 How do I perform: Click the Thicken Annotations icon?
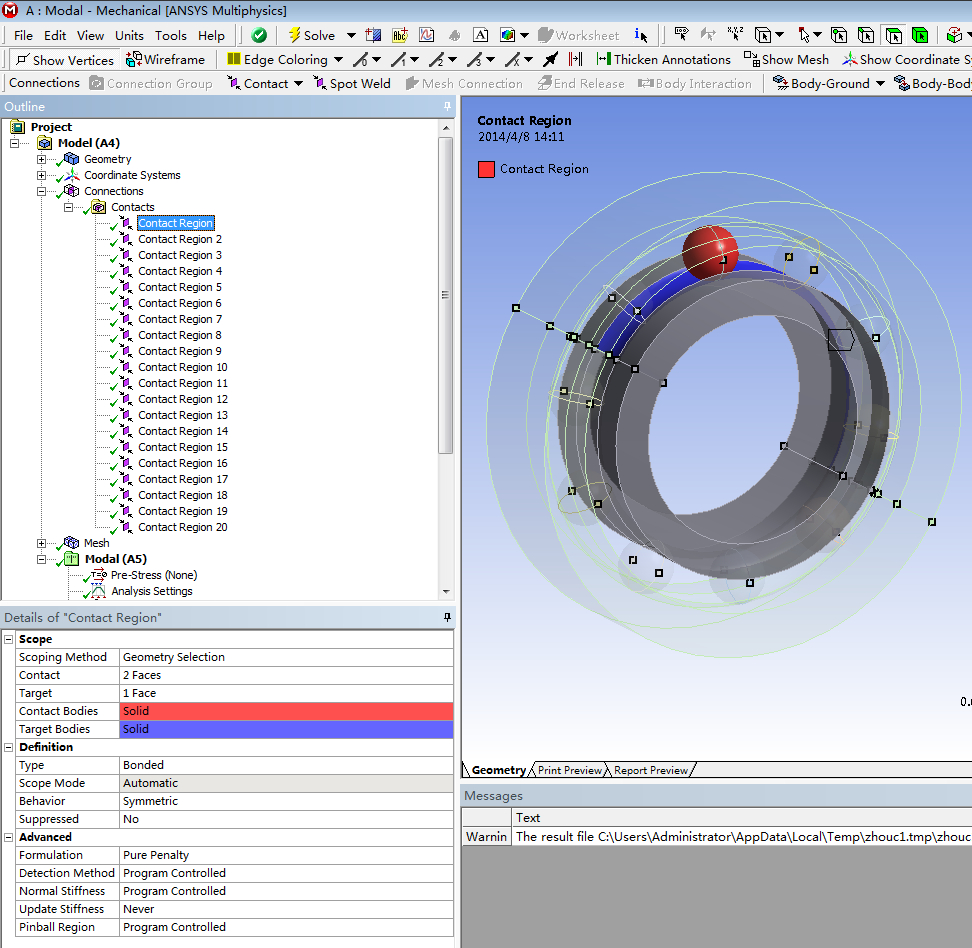click(604, 60)
